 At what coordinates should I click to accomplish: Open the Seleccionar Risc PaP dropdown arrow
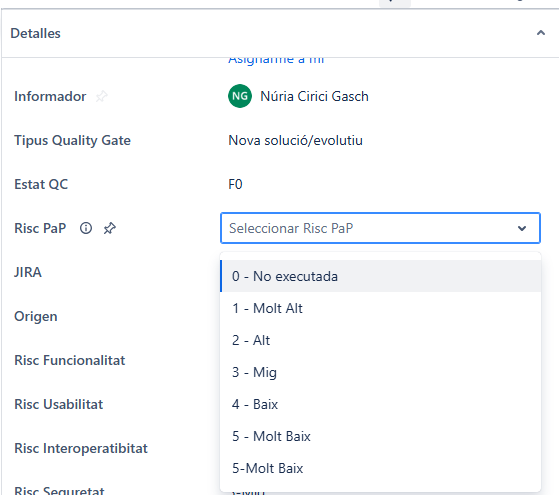click(522, 228)
